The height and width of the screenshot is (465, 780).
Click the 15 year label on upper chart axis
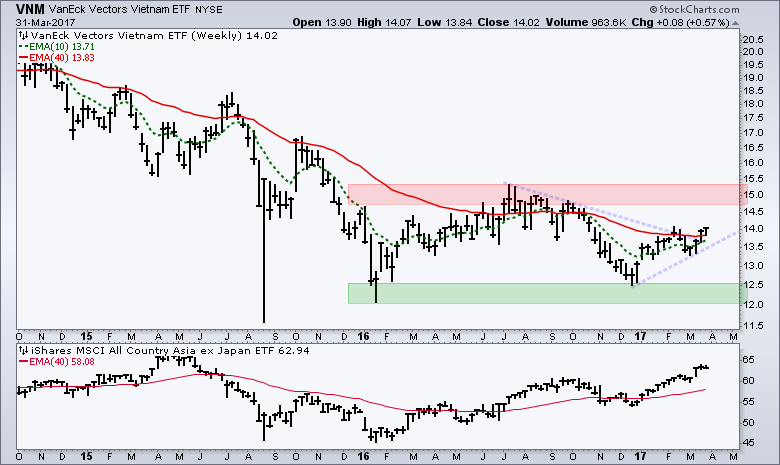pos(87,336)
